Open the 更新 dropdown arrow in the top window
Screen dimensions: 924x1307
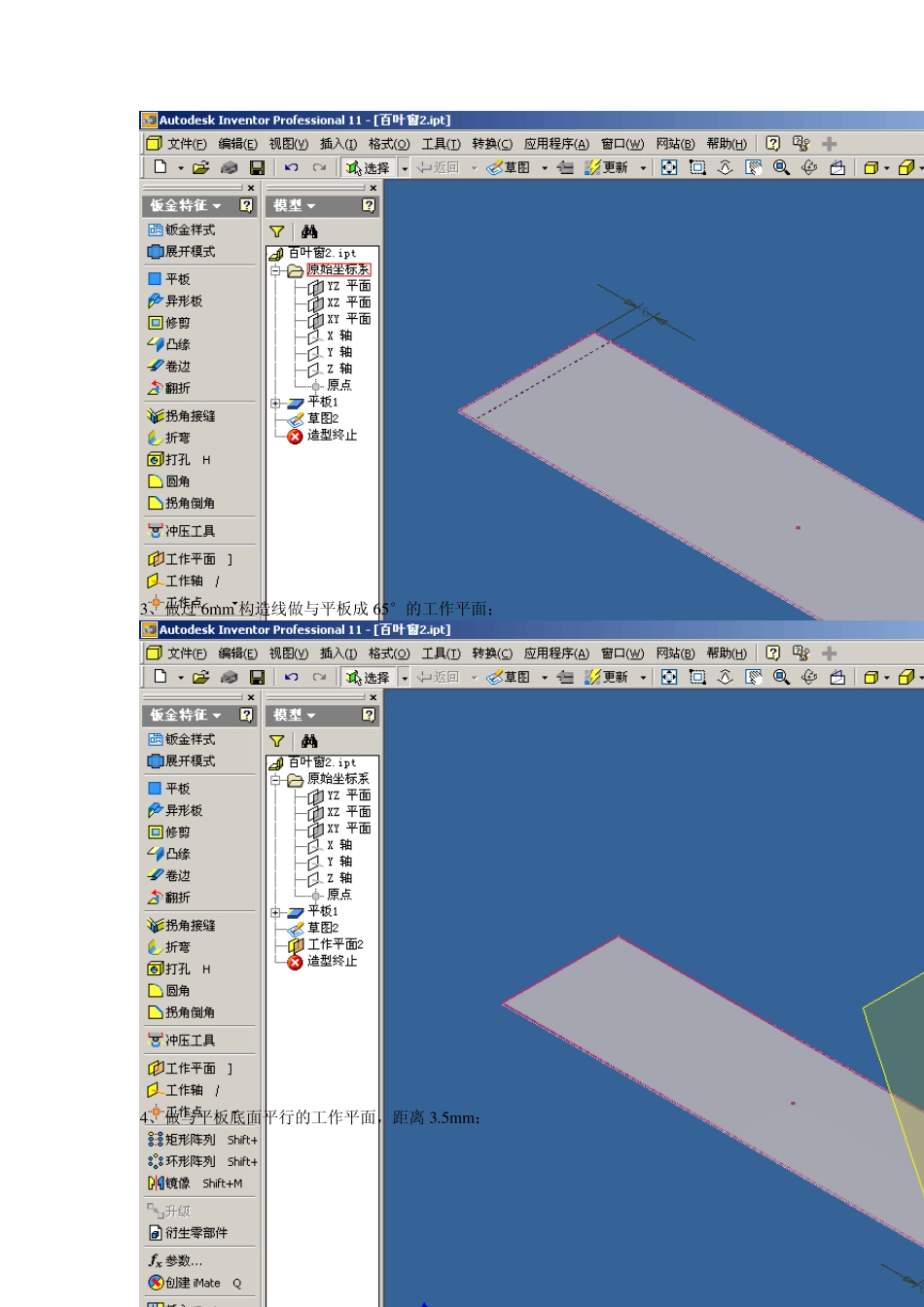[x=643, y=168]
